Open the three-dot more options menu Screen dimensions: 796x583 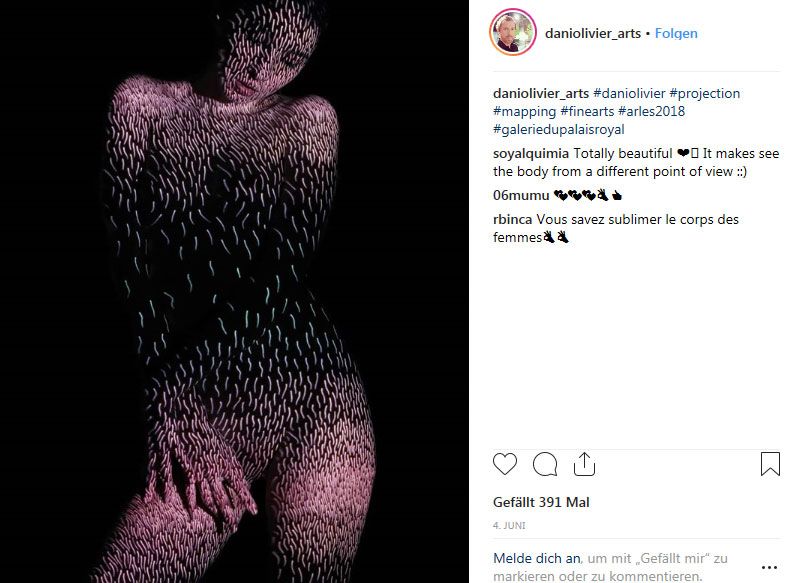coord(769,567)
